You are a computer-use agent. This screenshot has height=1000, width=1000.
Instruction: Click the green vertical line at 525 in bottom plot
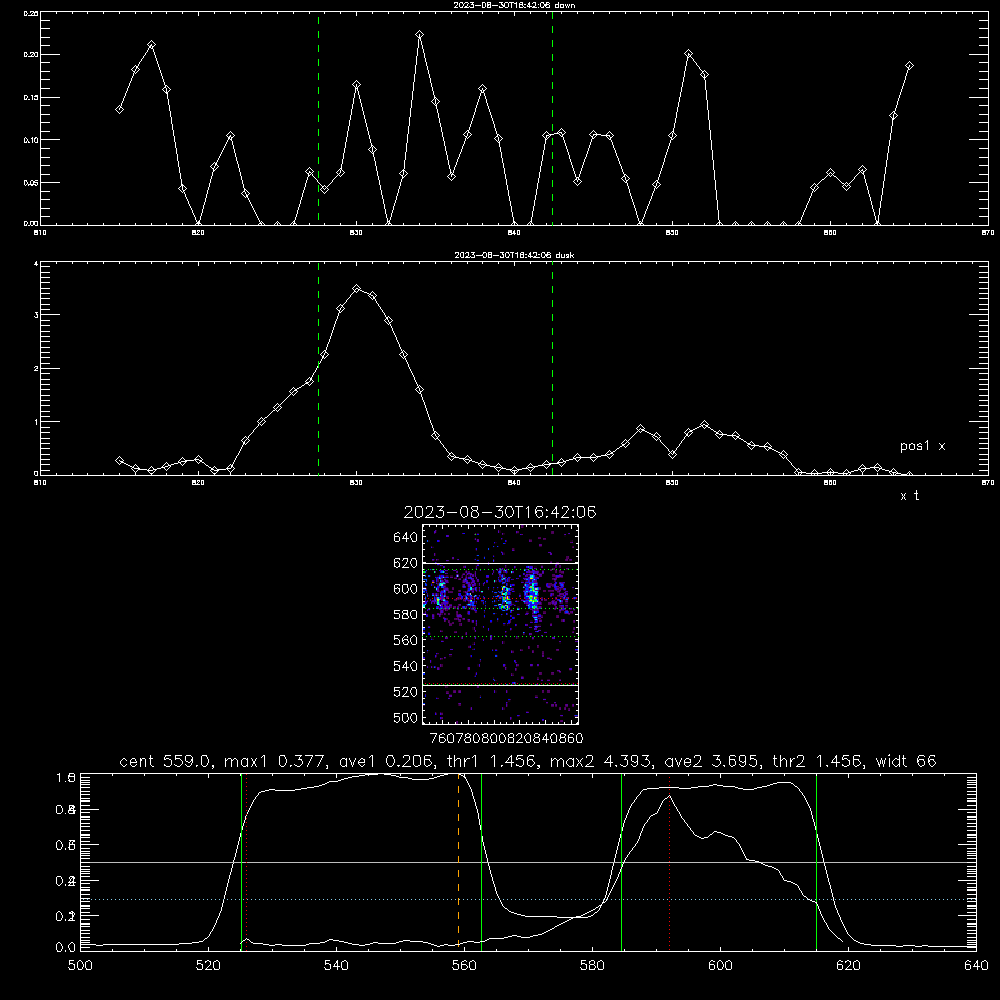pos(241,861)
